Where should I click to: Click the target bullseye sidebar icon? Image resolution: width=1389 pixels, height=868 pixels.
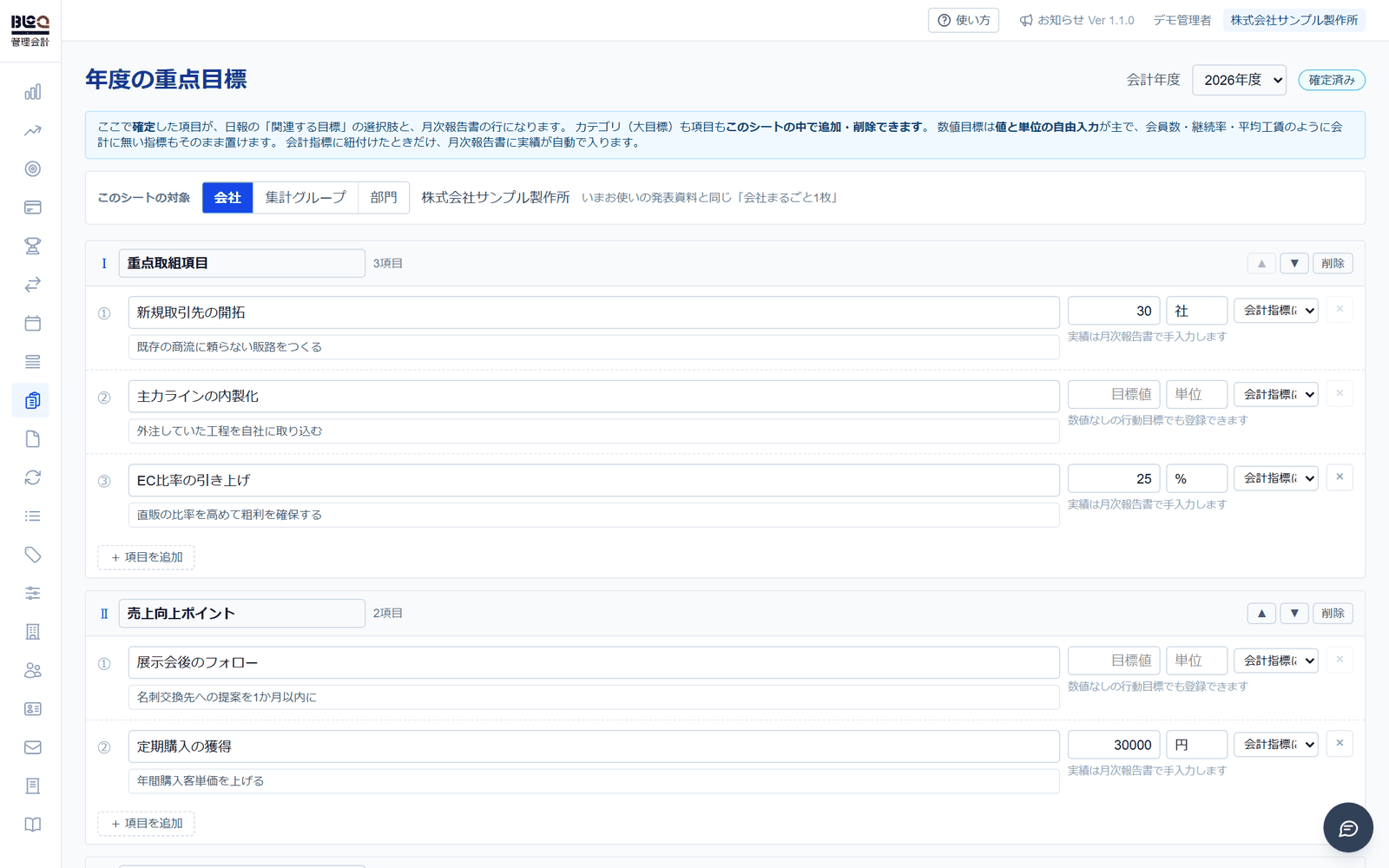32,169
